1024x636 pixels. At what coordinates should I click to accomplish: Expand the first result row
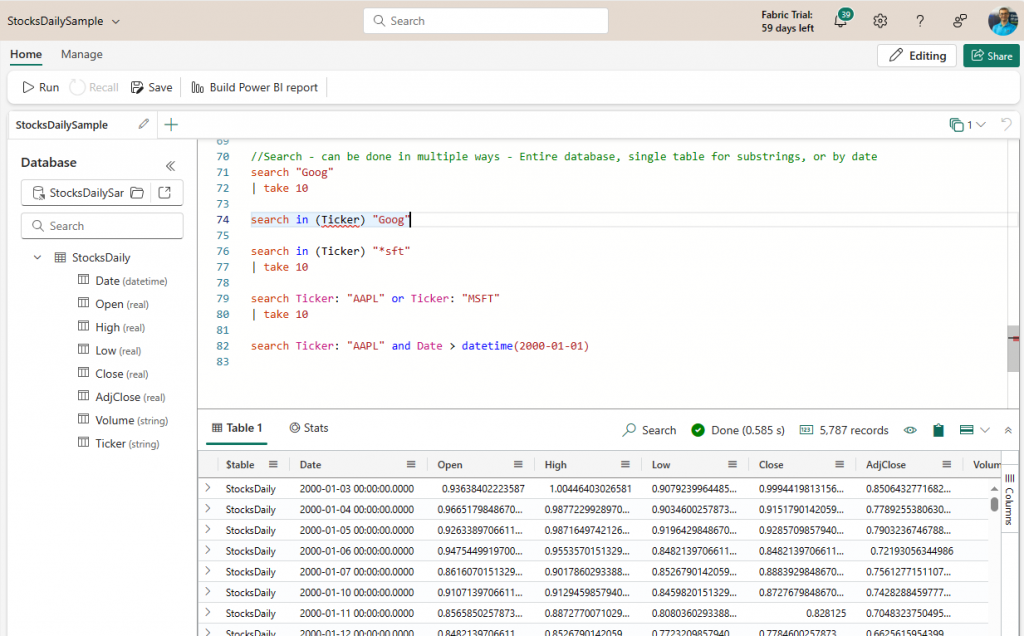coord(208,488)
